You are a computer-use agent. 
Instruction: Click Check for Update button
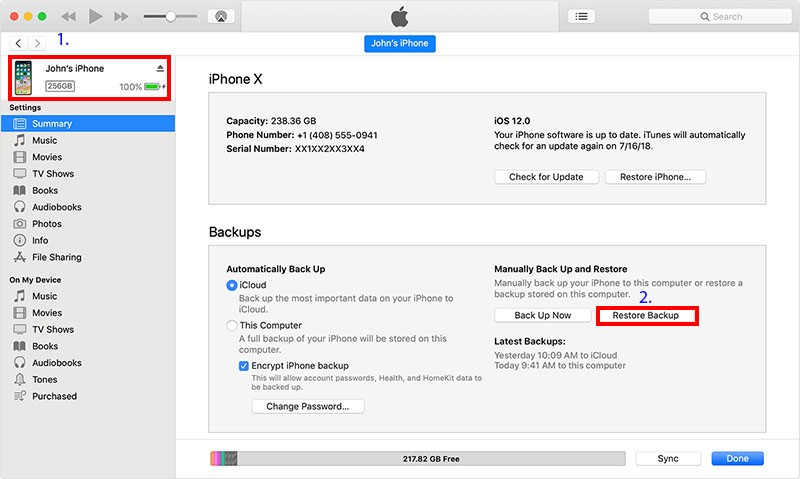point(546,177)
